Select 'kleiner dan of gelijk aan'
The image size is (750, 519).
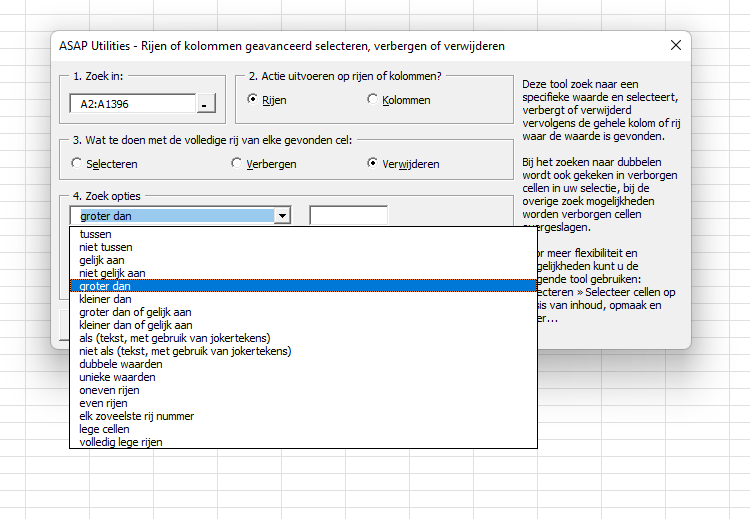(x=303, y=325)
